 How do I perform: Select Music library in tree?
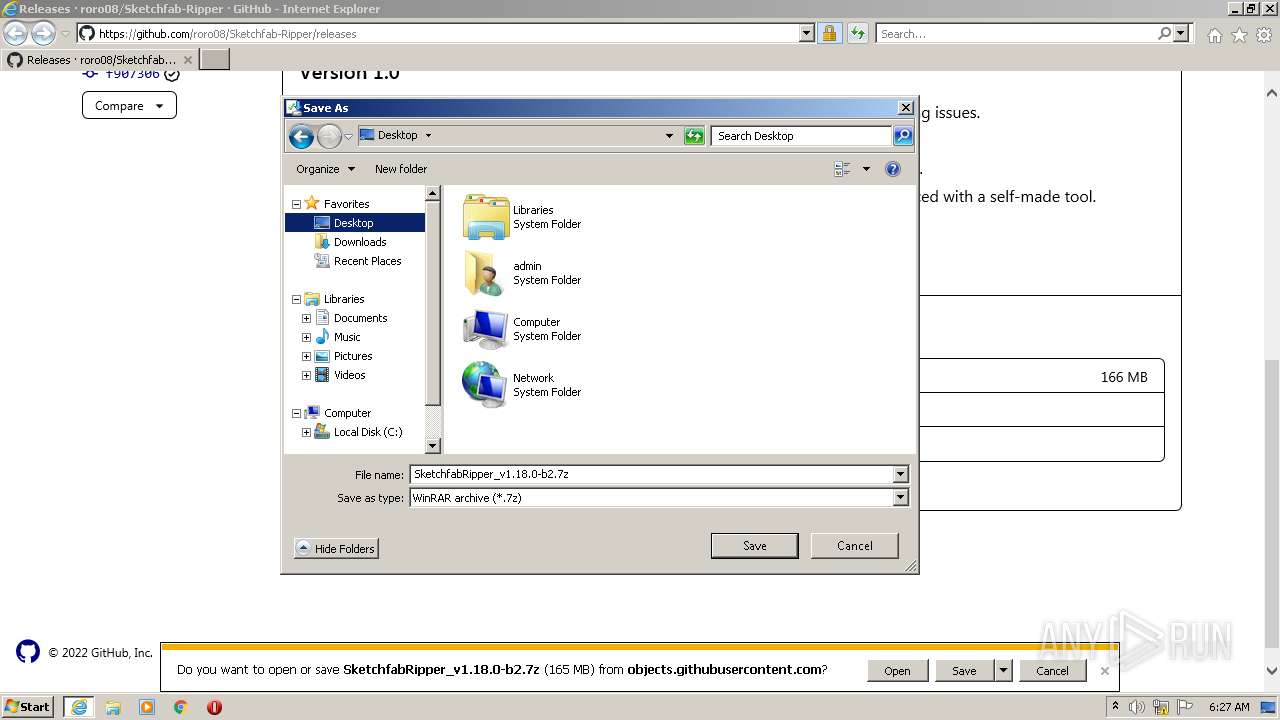(x=347, y=337)
